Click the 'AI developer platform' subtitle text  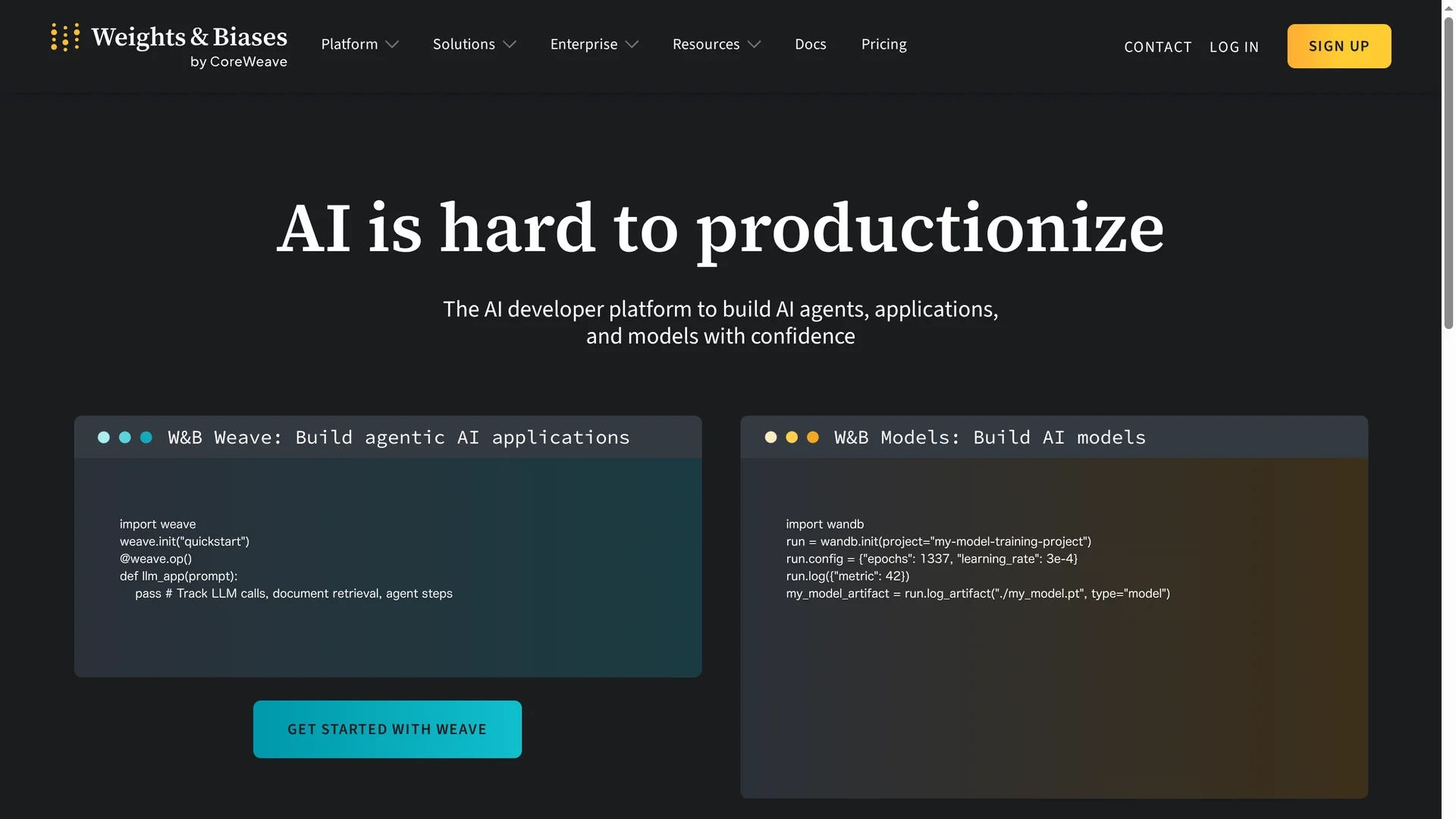[x=720, y=322]
